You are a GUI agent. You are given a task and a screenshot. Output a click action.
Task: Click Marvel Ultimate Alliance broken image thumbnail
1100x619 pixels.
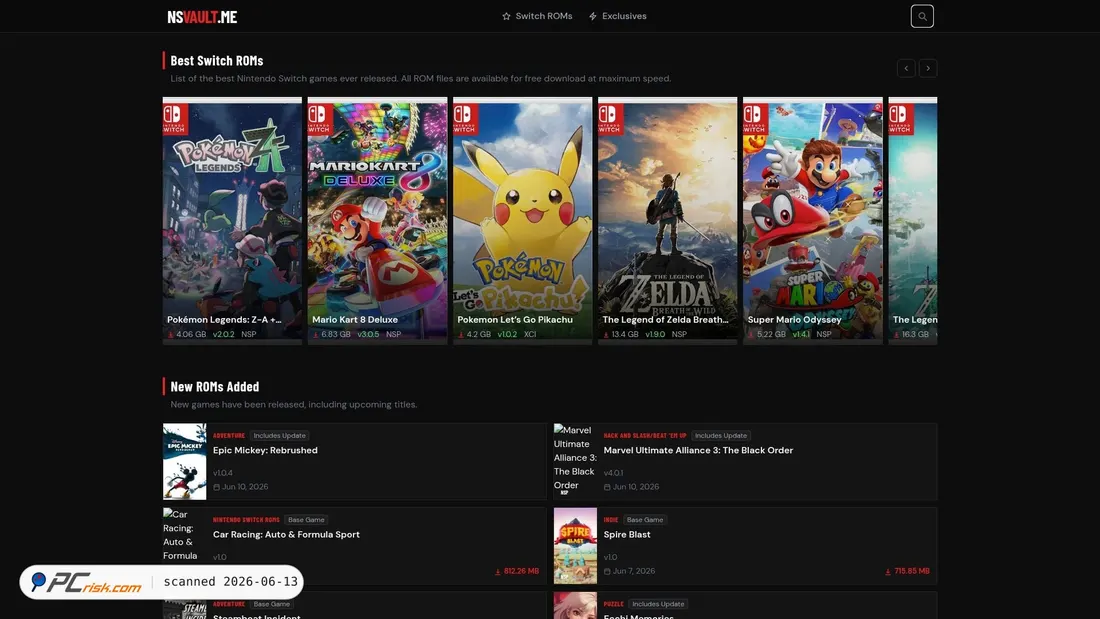pyautogui.click(x=575, y=461)
